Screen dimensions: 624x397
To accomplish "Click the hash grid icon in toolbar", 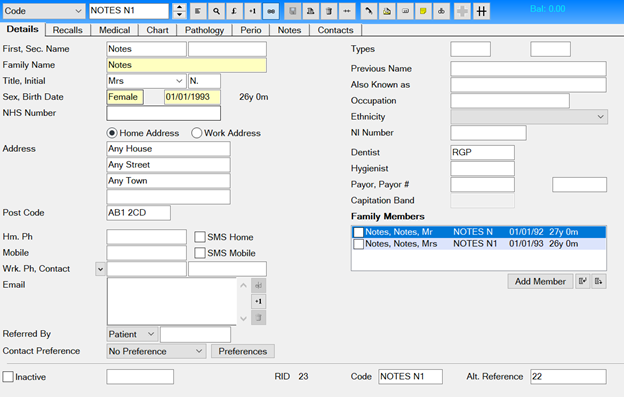I will click(x=482, y=11).
